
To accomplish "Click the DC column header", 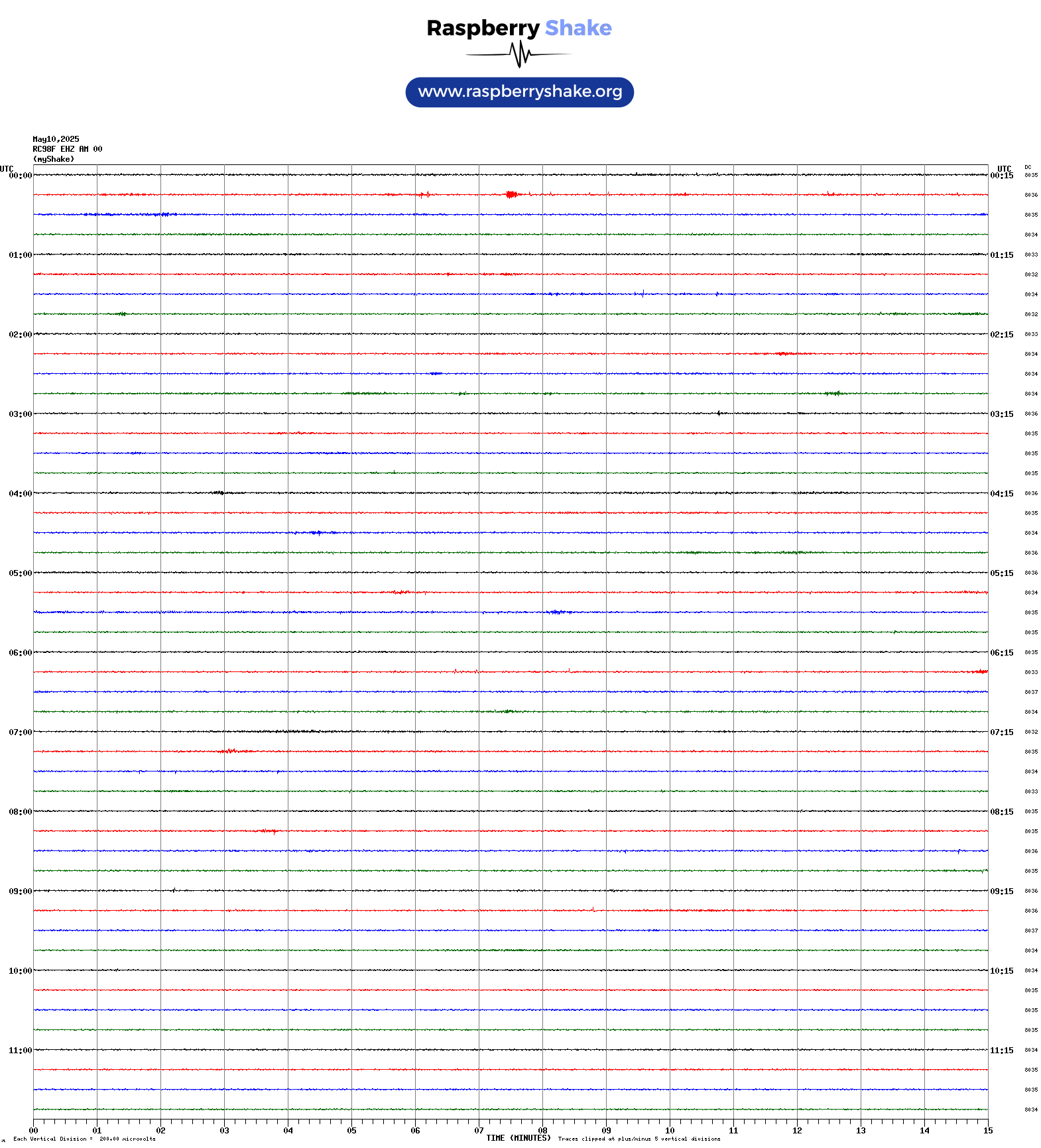I will pyautogui.click(x=1028, y=167).
